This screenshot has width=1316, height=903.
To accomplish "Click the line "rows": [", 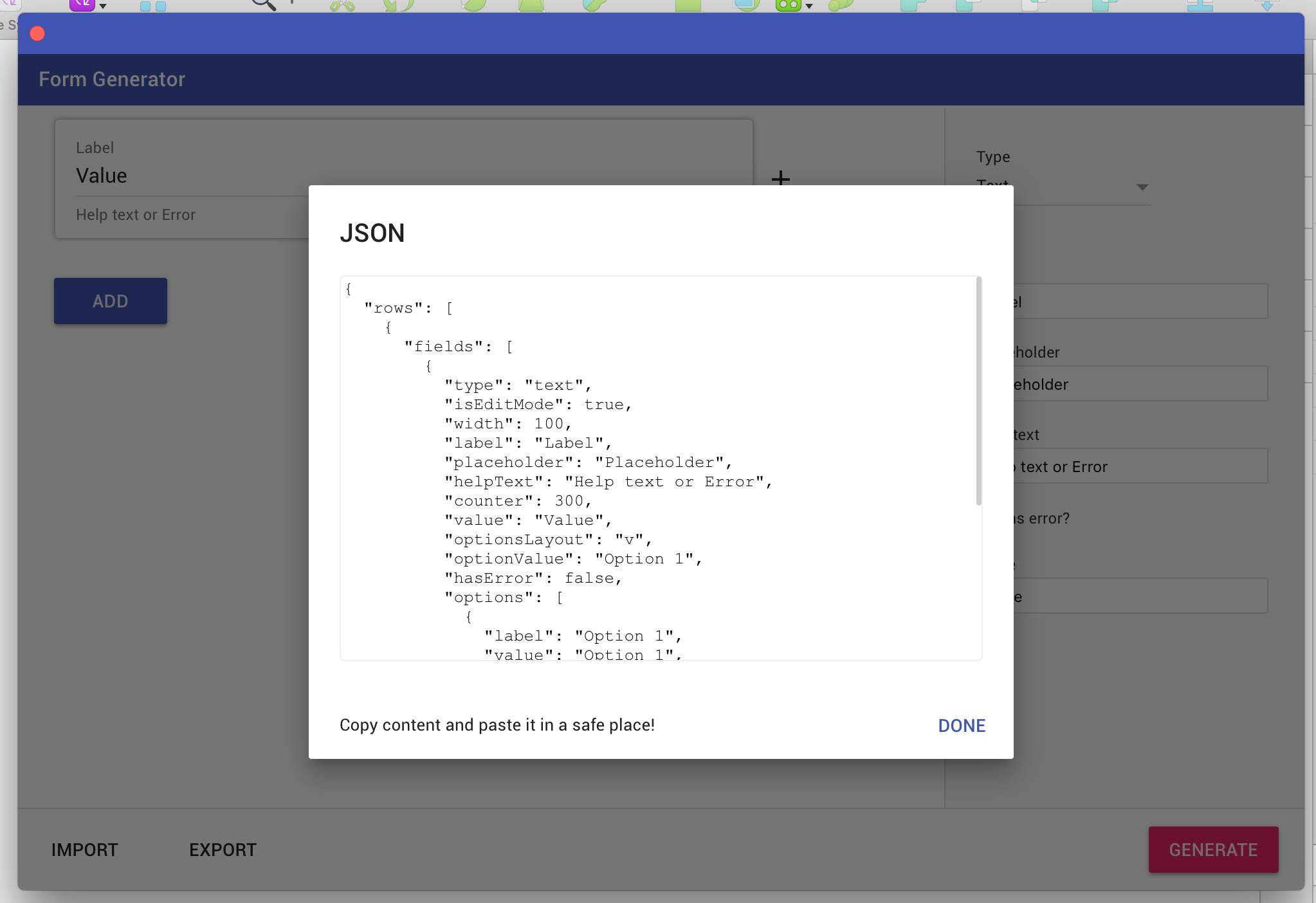I will 408,308.
